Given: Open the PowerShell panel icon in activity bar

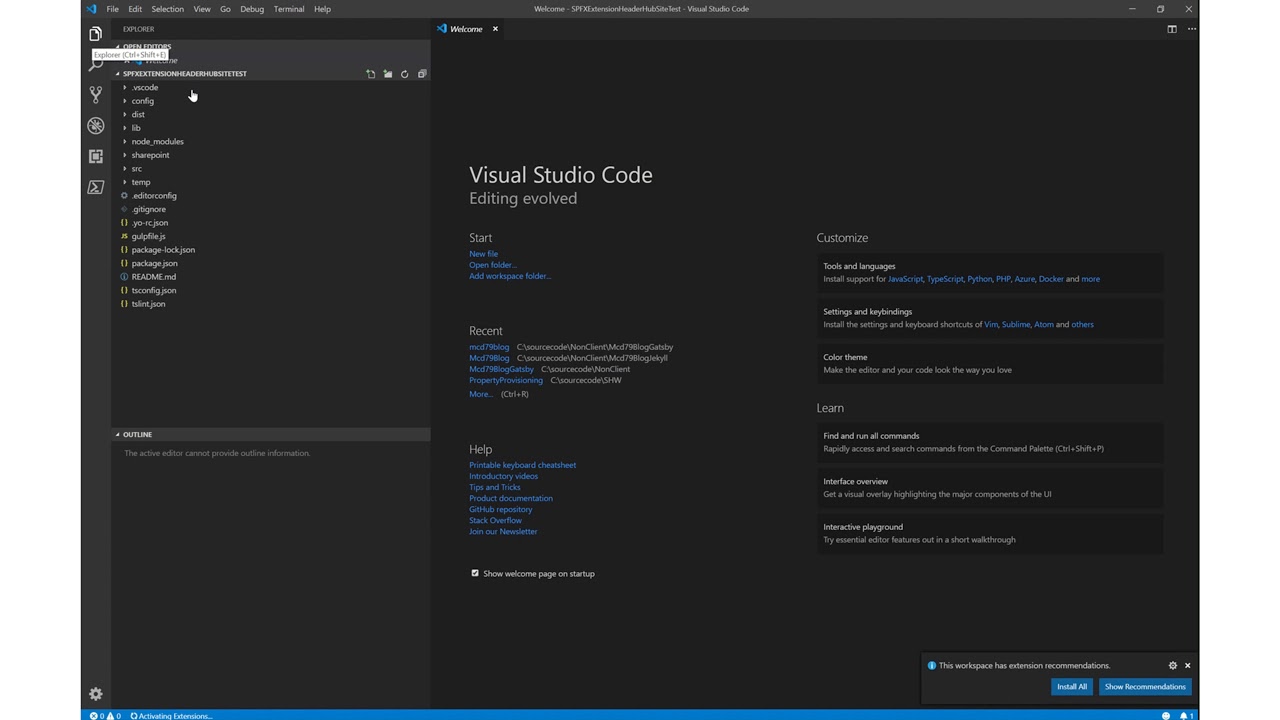Looking at the screenshot, I should tap(95, 187).
